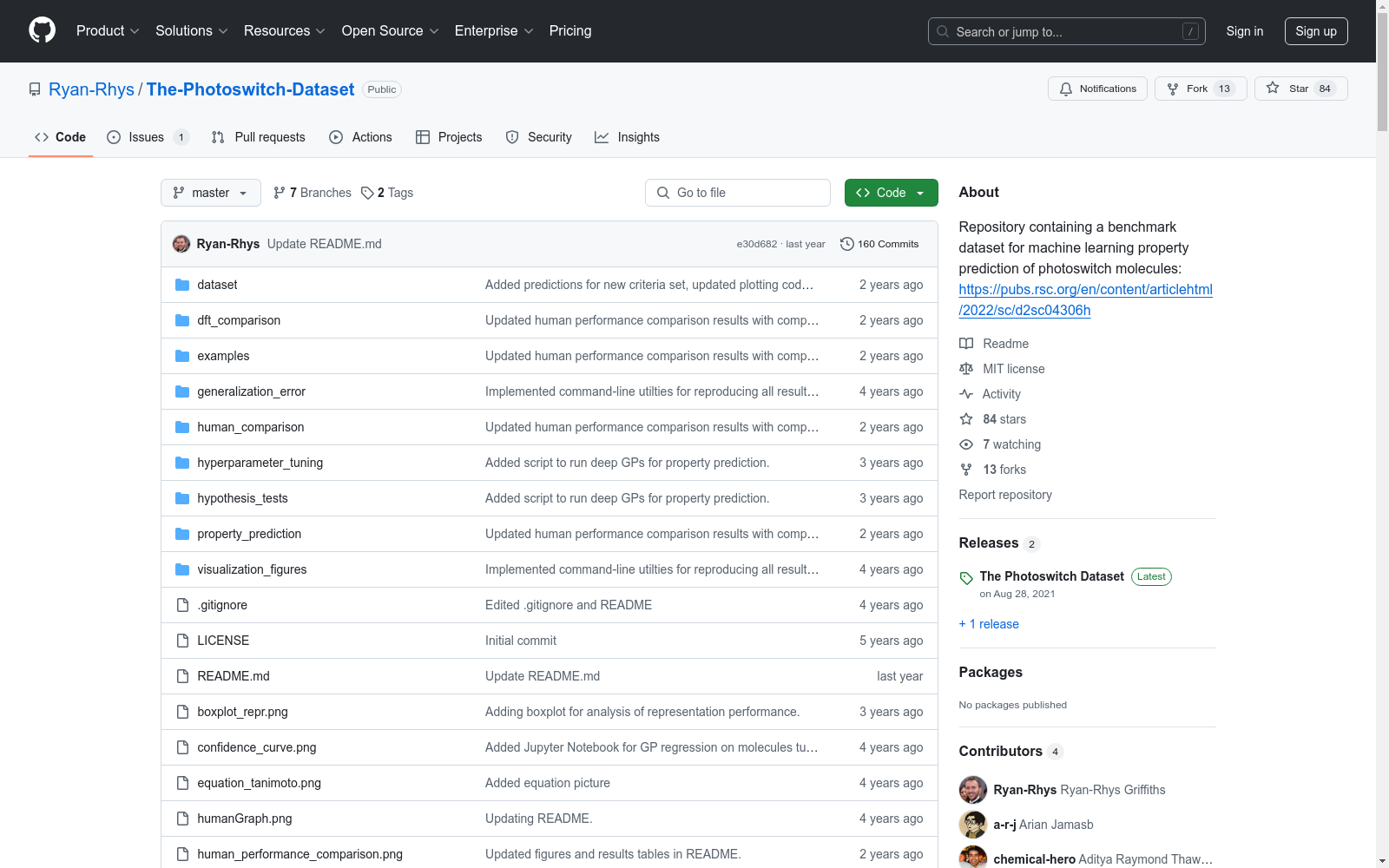Click the equation_tanimoto.png file icon
1389x868 pixels.
(182, 783)
